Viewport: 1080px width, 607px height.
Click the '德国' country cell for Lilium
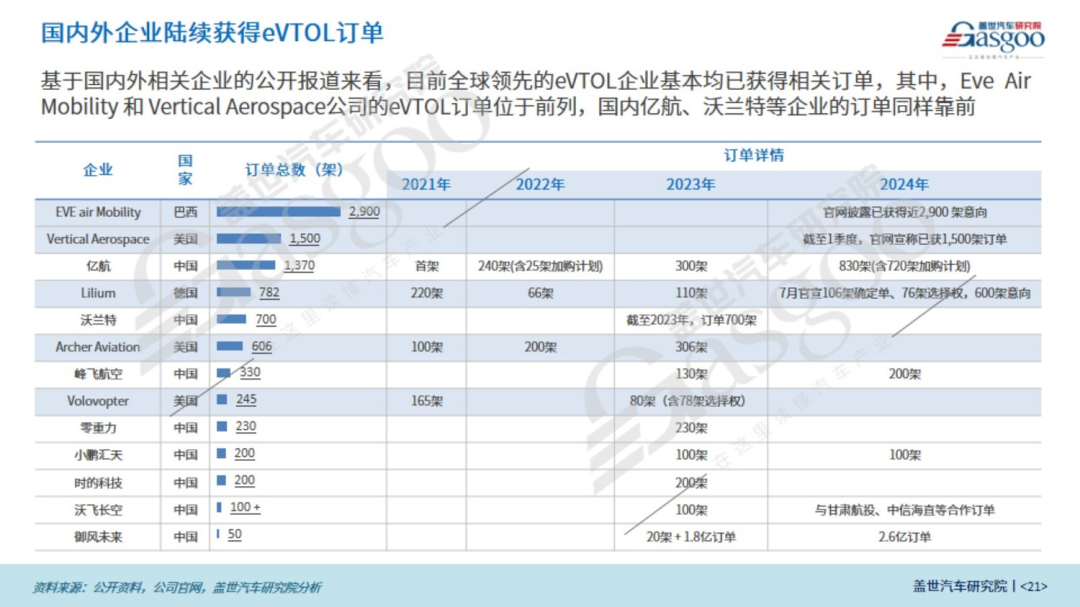pos(185,293)
